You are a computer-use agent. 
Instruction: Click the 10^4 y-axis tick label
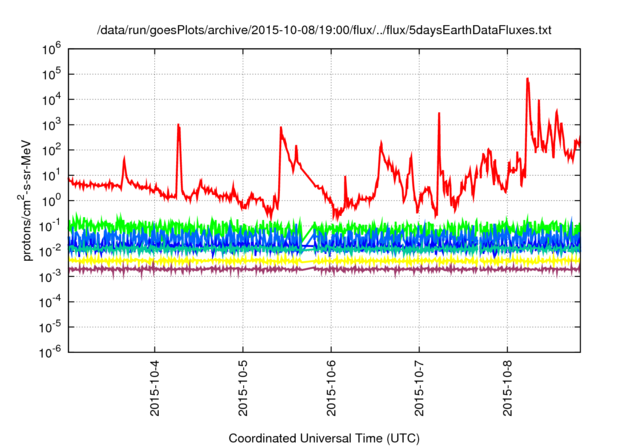51,100
